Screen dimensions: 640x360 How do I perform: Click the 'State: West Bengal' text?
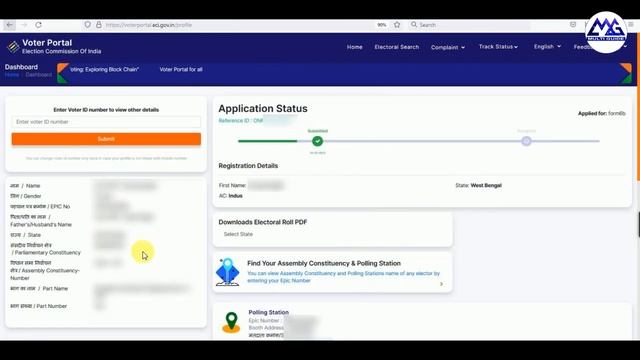click(478, 185)
